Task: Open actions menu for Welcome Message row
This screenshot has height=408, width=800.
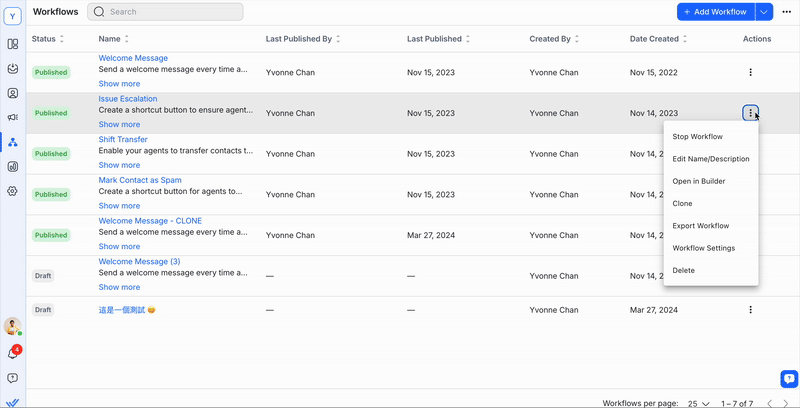Action: pos(750,72)
